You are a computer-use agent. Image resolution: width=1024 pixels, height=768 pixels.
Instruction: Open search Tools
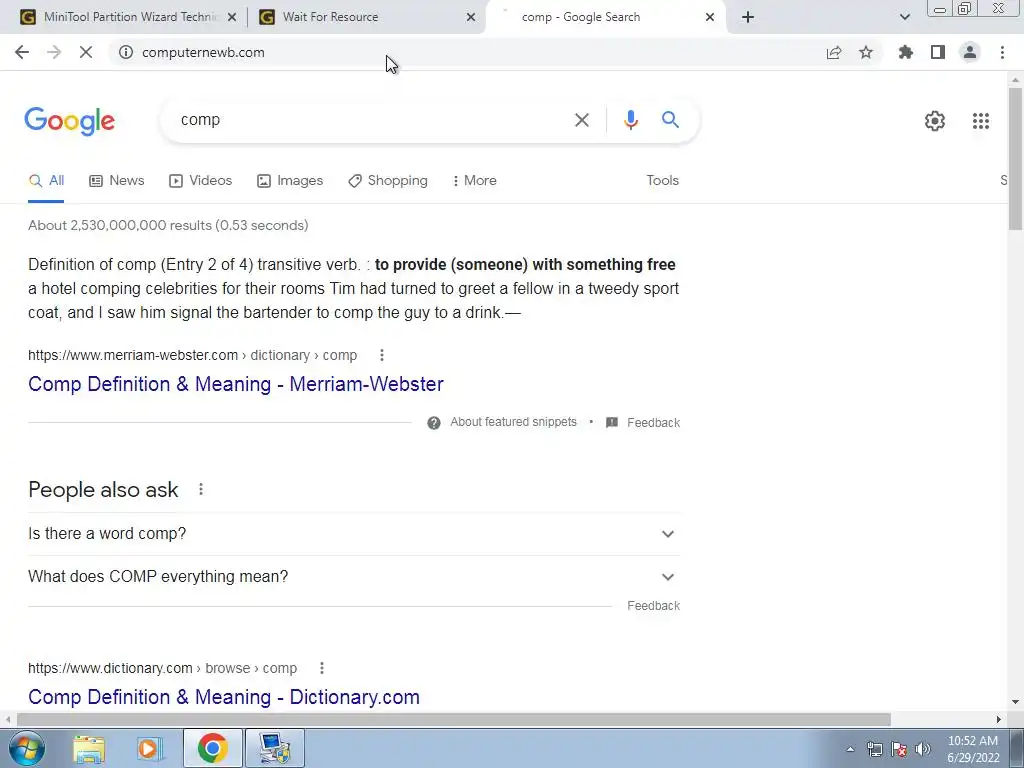point(663,180)
